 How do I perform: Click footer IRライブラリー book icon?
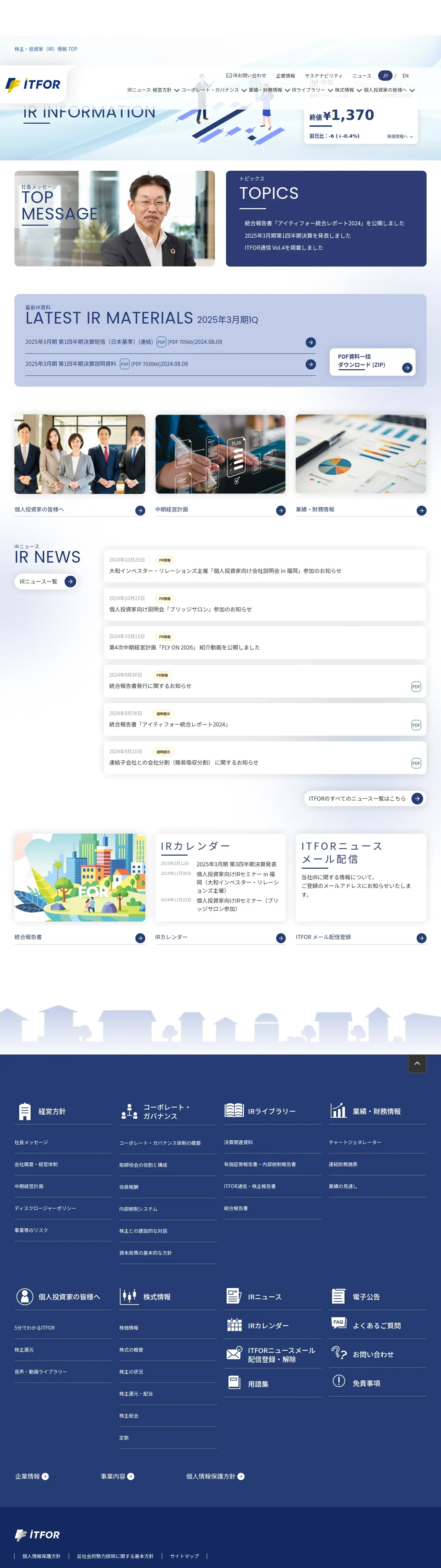pyautogui.click(x=234, y=1110)
